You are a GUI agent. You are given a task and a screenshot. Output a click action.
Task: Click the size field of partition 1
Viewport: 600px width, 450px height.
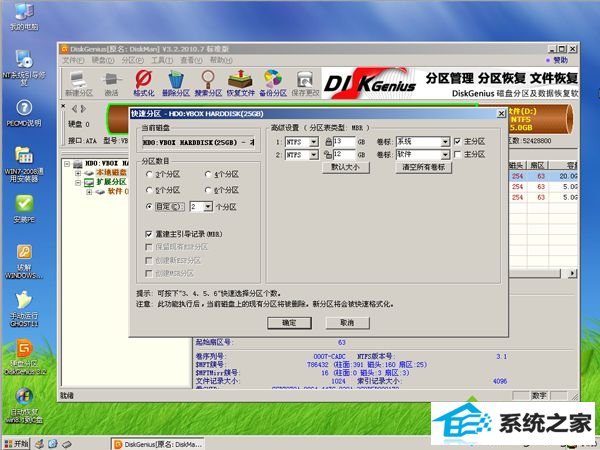344,142
